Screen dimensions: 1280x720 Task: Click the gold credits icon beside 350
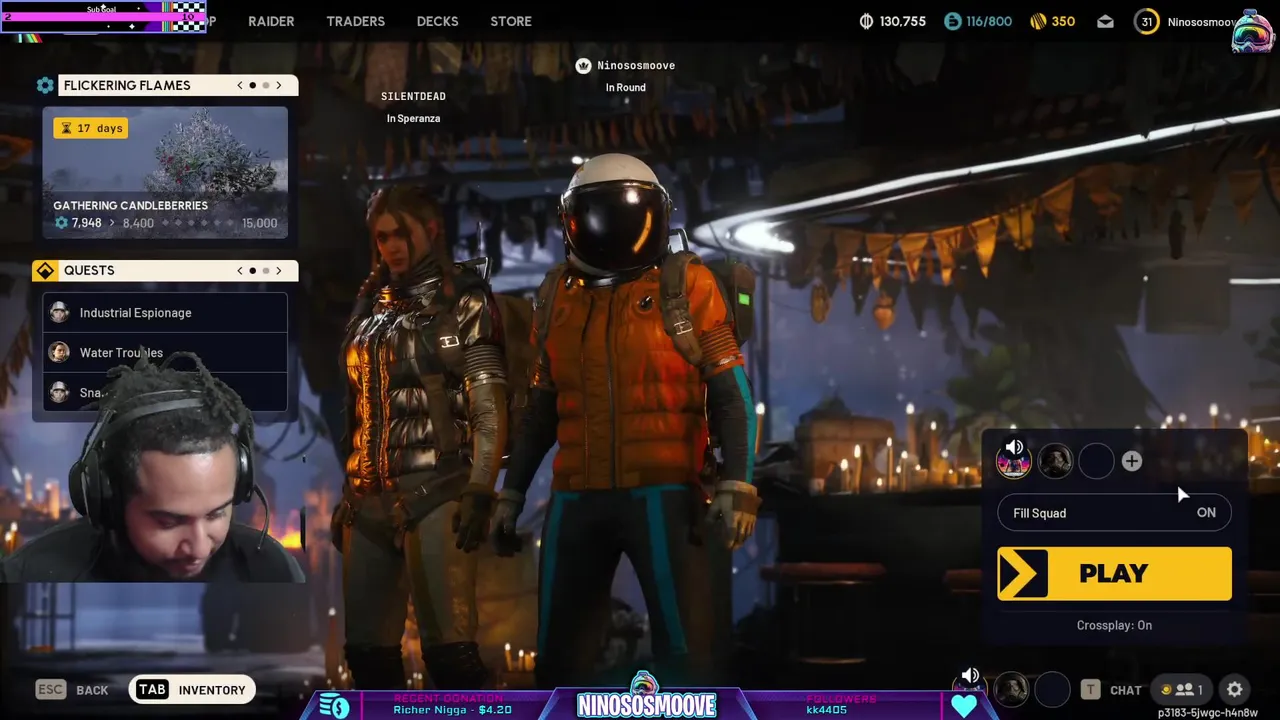(1037, 21)
